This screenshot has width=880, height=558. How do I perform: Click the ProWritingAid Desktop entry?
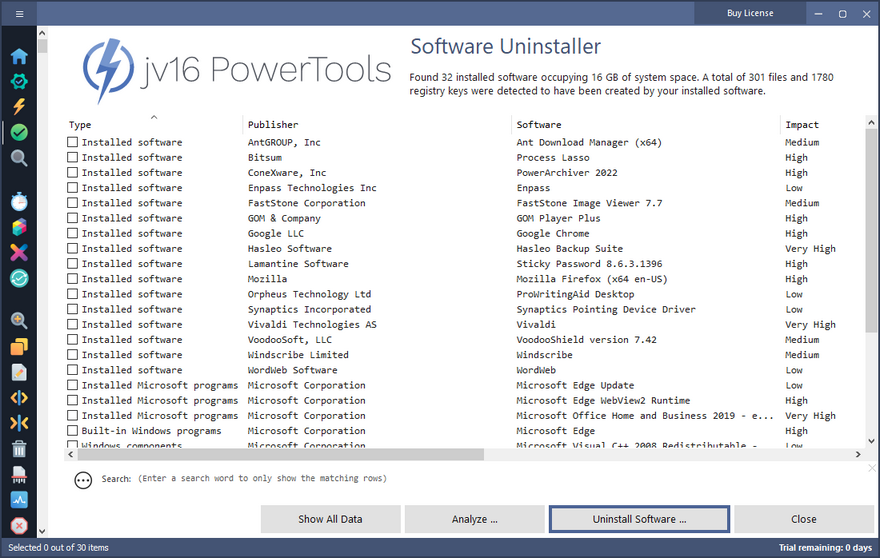coord(575,294)
